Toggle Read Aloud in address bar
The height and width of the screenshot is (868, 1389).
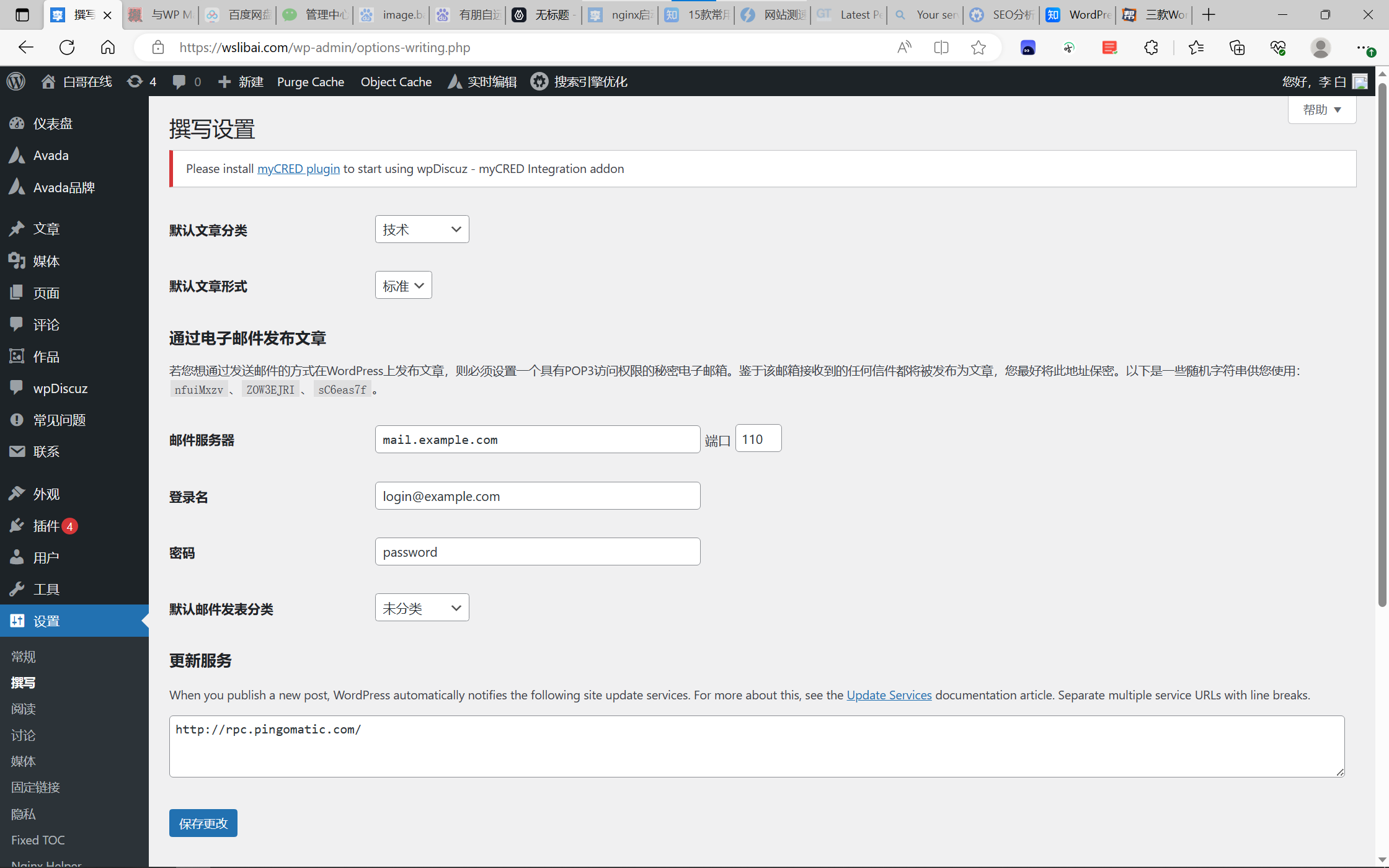(x=904, y=47)
